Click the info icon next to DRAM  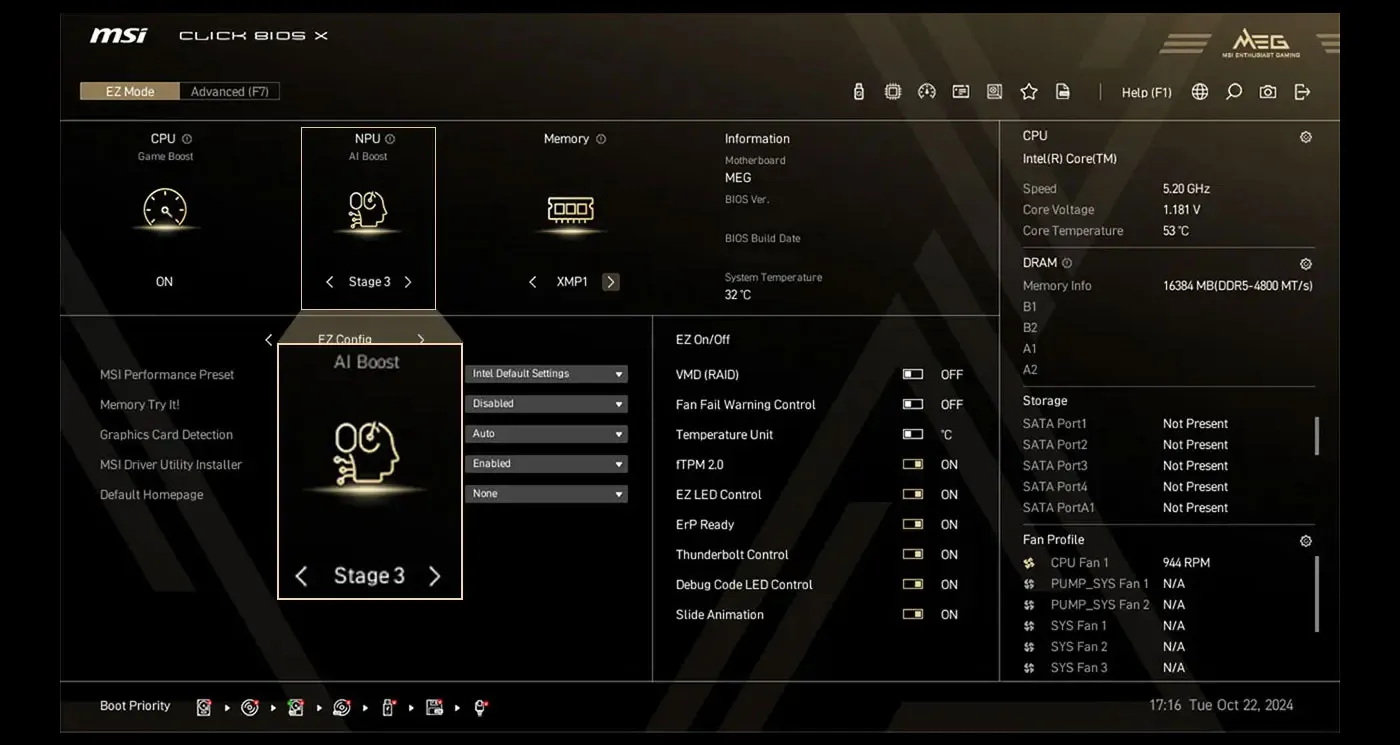coord(1067,263)
